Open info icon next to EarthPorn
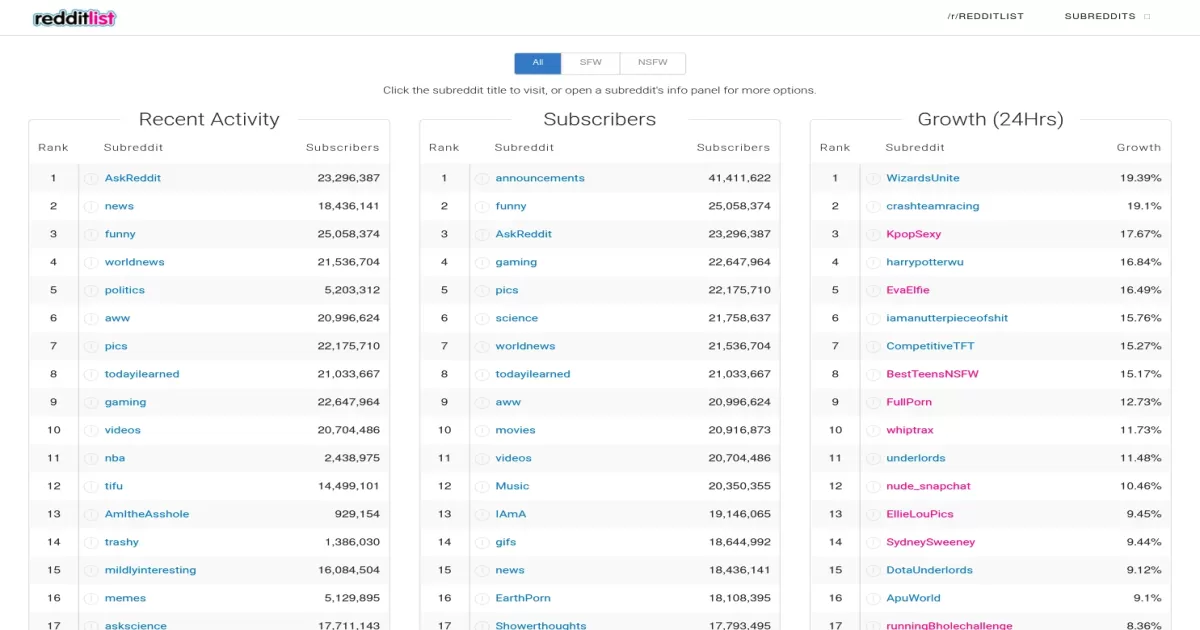 481,598
